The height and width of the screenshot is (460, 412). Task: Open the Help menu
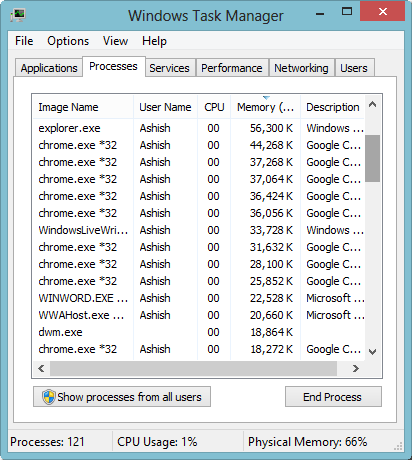pos(154,41)
